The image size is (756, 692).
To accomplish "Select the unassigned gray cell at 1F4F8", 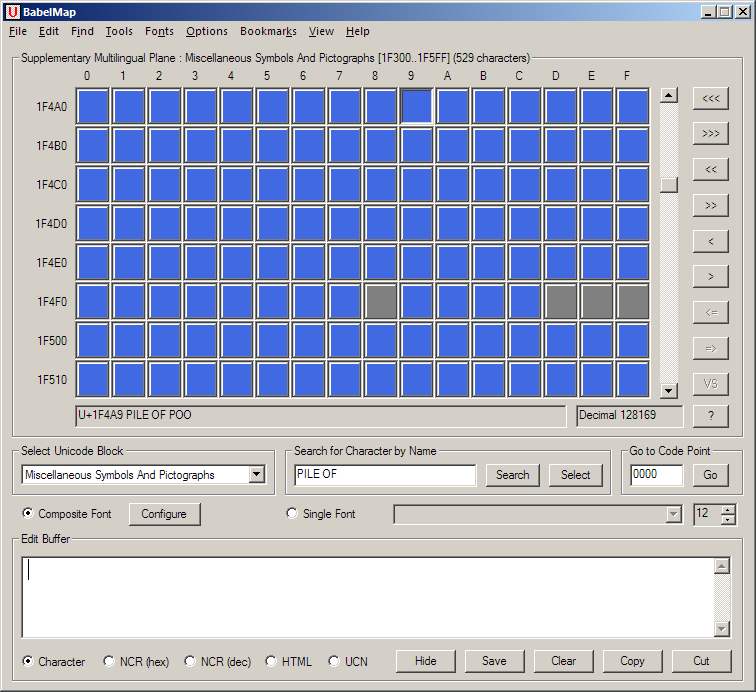I will coord(380,301).
